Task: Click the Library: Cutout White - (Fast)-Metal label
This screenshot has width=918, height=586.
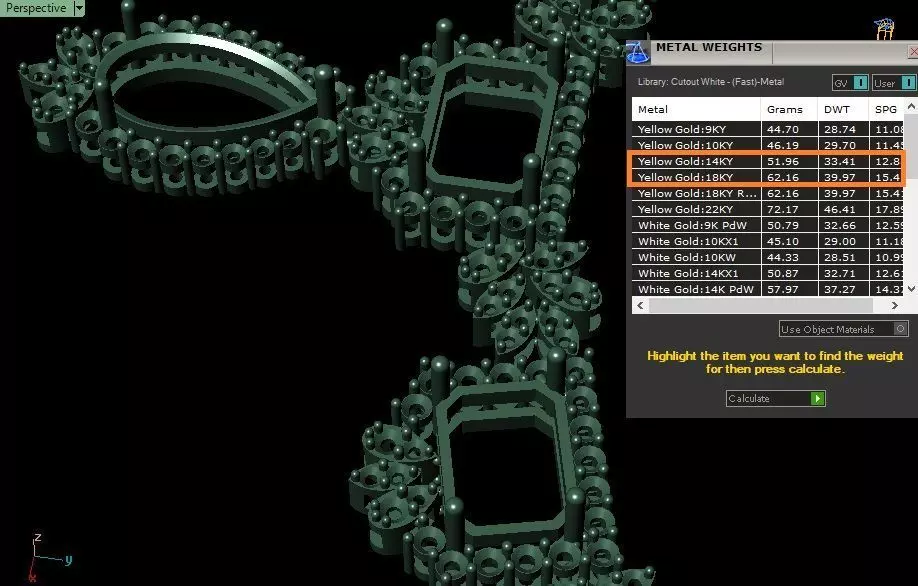Action: (x=711, y=82)
